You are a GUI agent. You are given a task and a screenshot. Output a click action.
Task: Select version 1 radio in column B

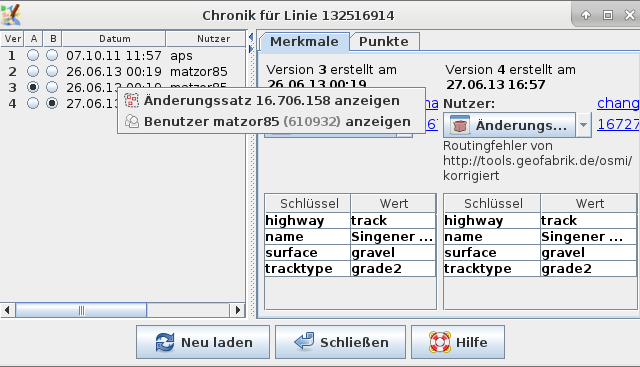click(52, 55)
